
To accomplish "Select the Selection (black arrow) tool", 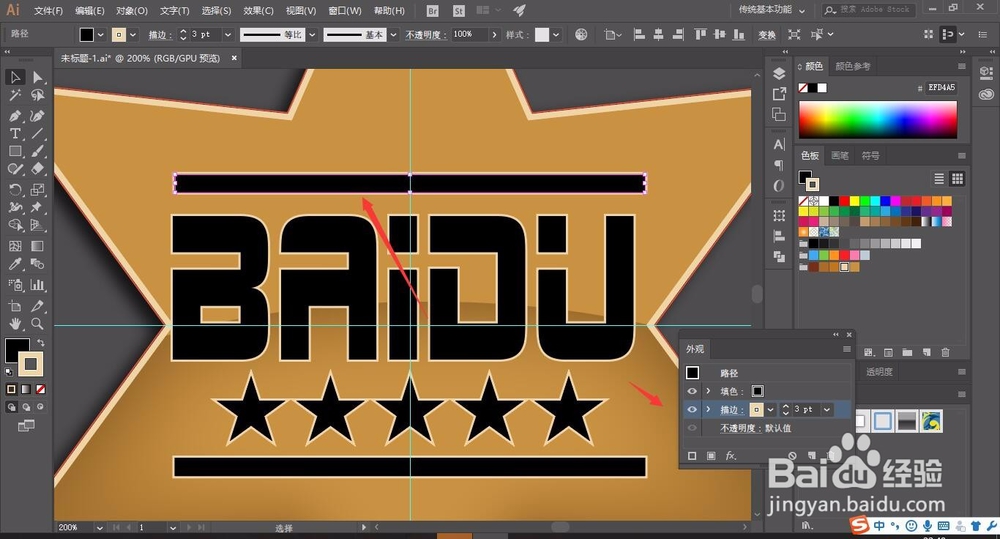I will (15, 77).
